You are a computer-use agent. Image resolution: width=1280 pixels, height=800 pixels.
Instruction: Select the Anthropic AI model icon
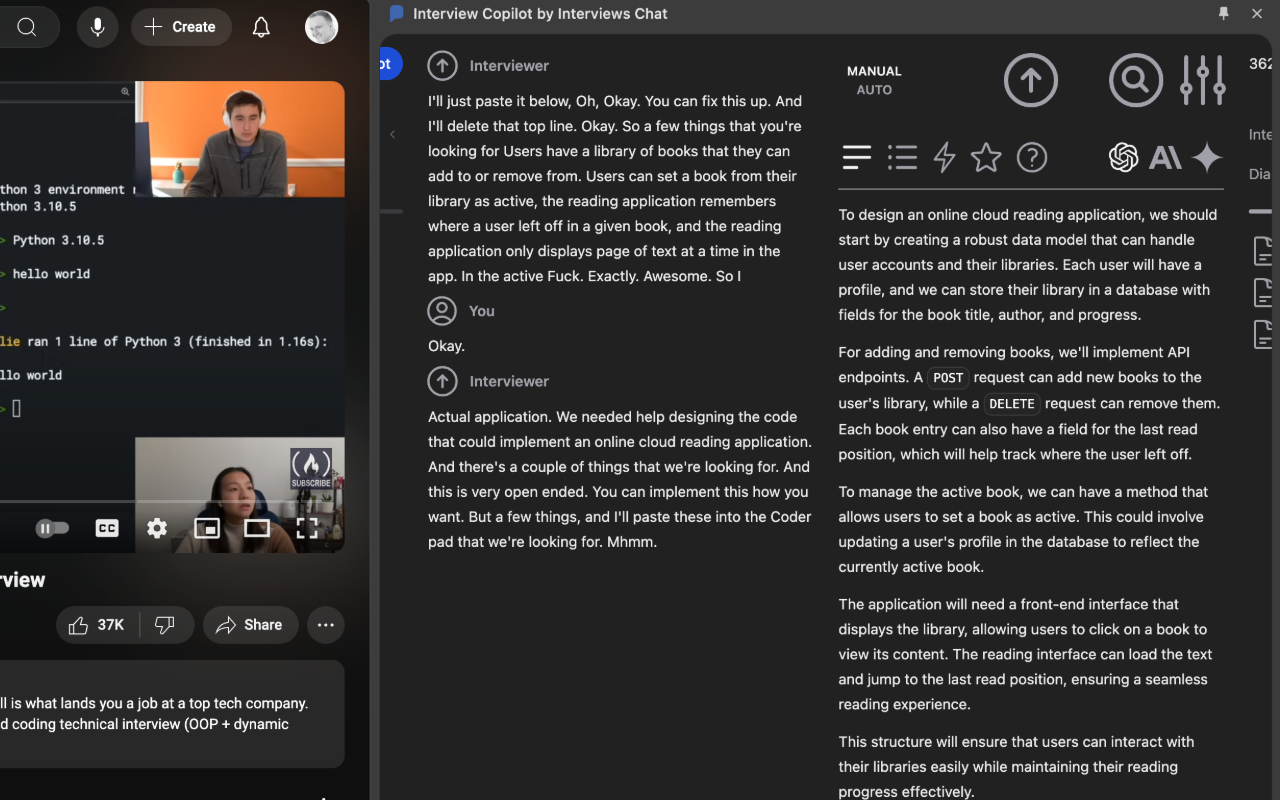tap(1165, 157)
